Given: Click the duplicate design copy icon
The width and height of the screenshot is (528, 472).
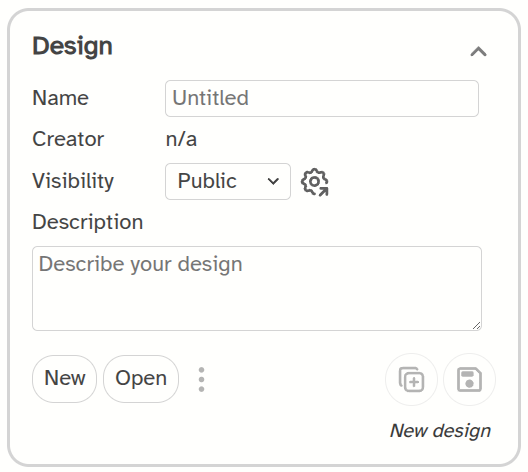Looking at the screenshot, I should (x=411, y=379).
